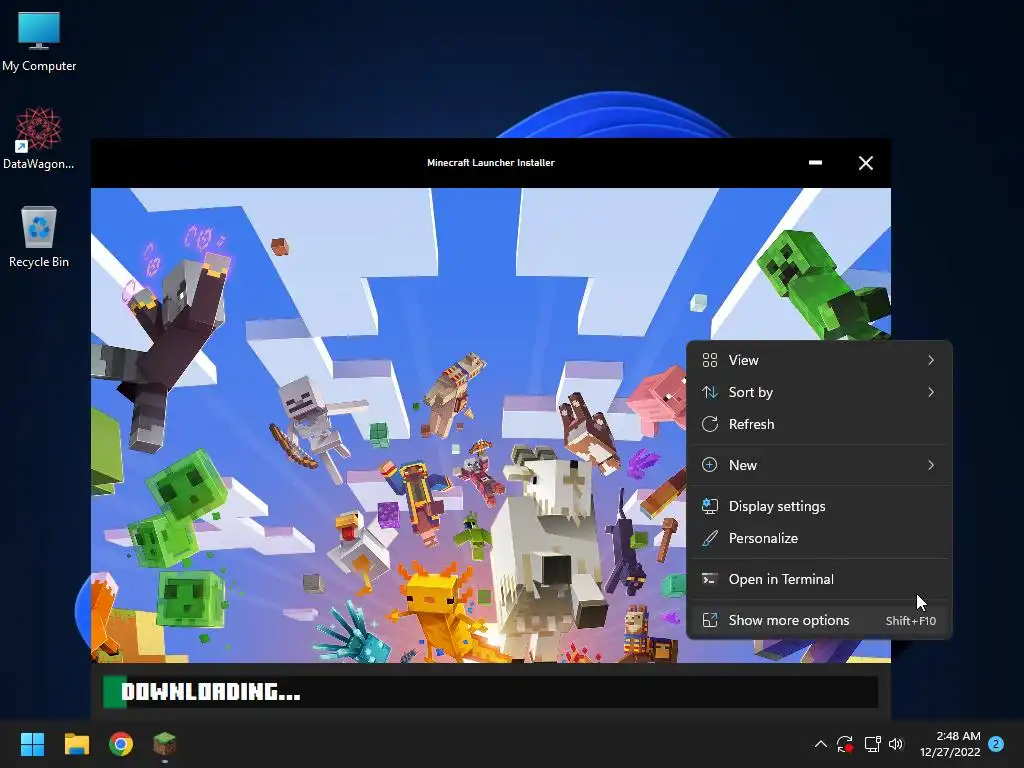This screenshot has height=768, width=1024.
Task: Click Show more options
Action: (820, 620)
